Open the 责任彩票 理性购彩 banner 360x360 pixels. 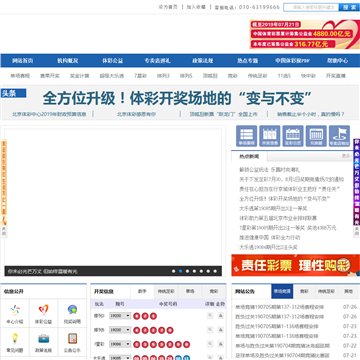[296, 265]
